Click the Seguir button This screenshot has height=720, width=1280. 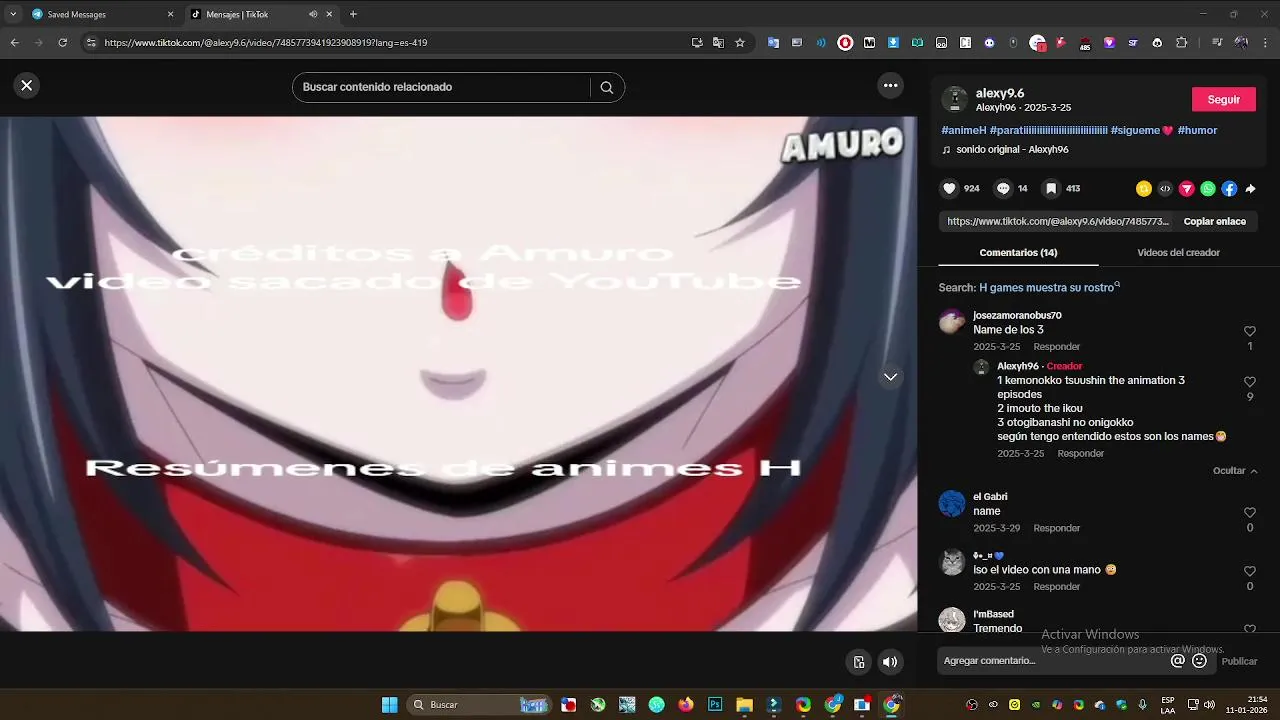(x=1224, y=99)
